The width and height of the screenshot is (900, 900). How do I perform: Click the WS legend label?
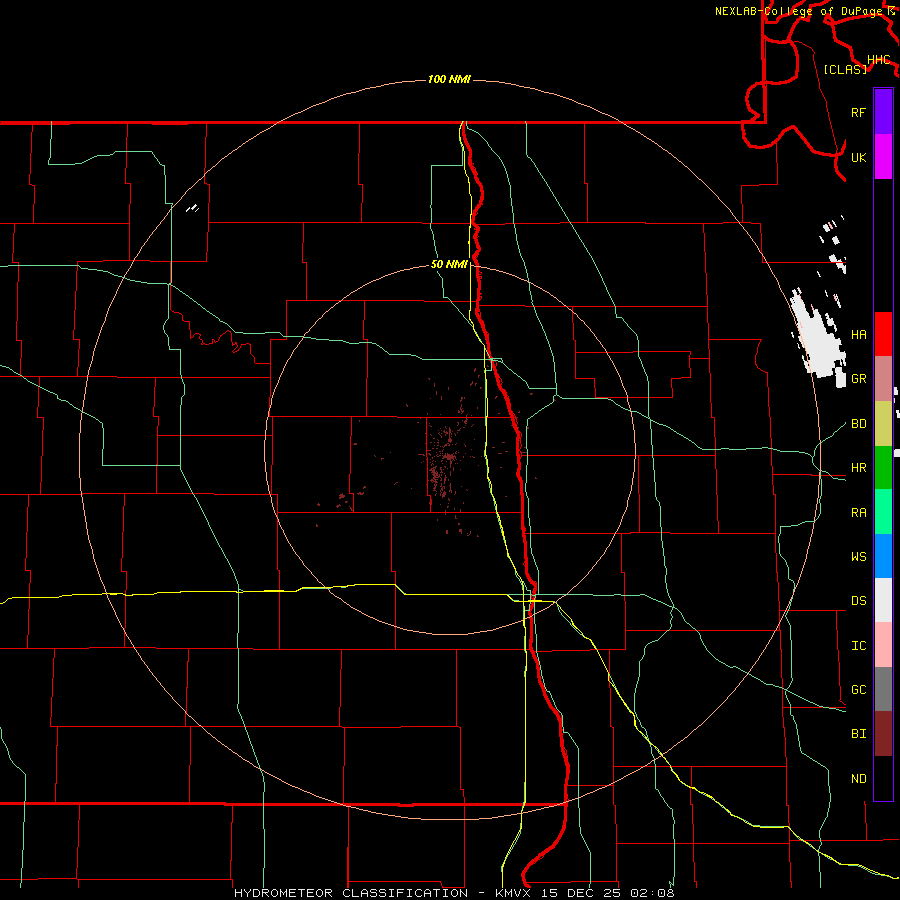click(858, 556)
